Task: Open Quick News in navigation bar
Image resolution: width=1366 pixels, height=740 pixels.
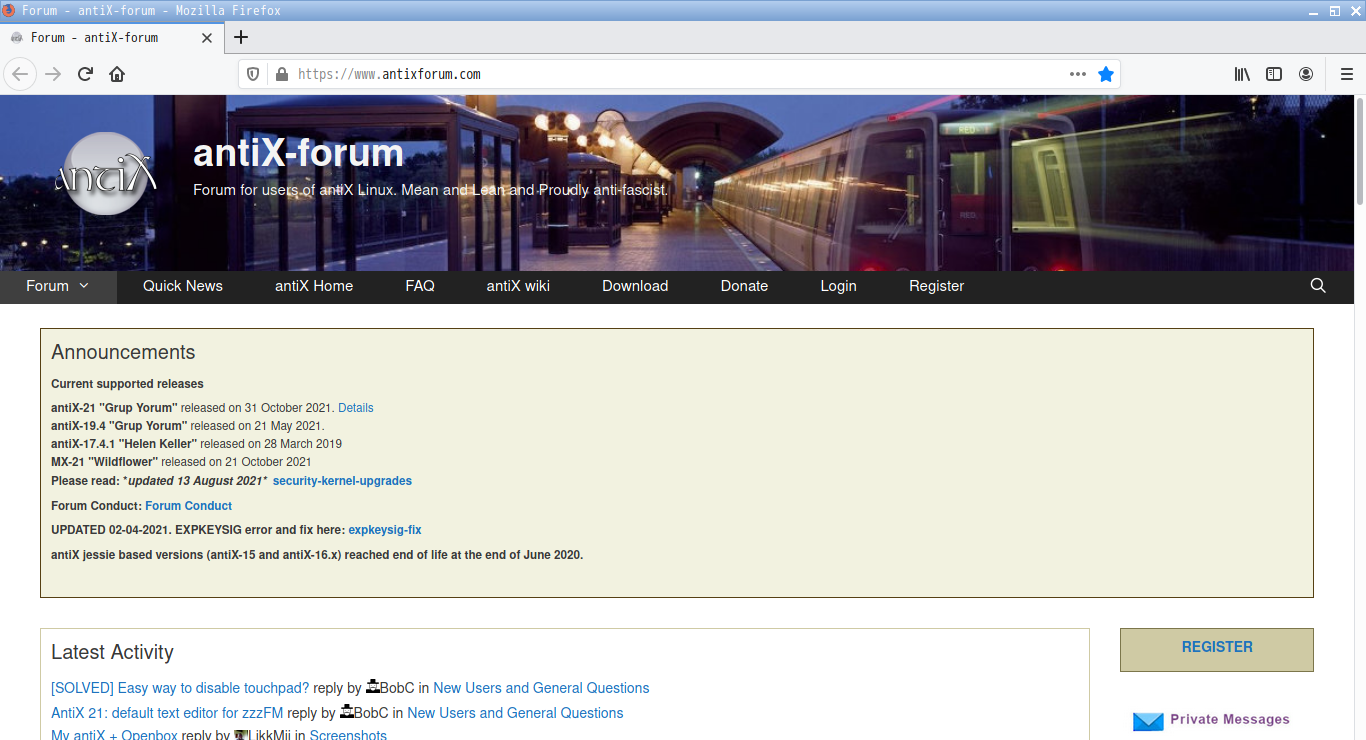Action: (183, 286)
